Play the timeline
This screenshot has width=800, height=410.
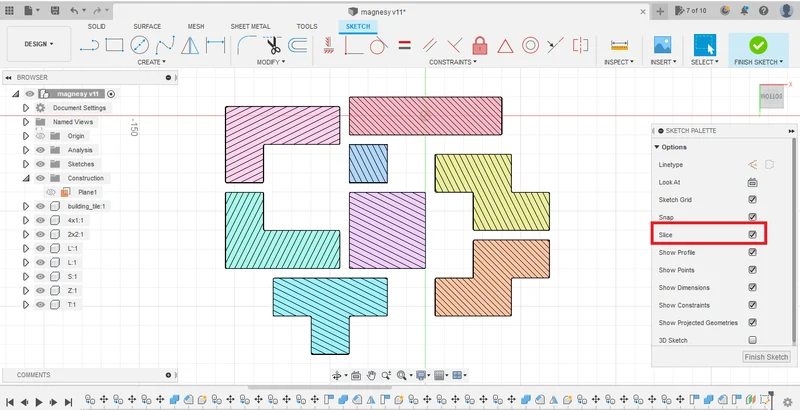[x=39, y=402]
